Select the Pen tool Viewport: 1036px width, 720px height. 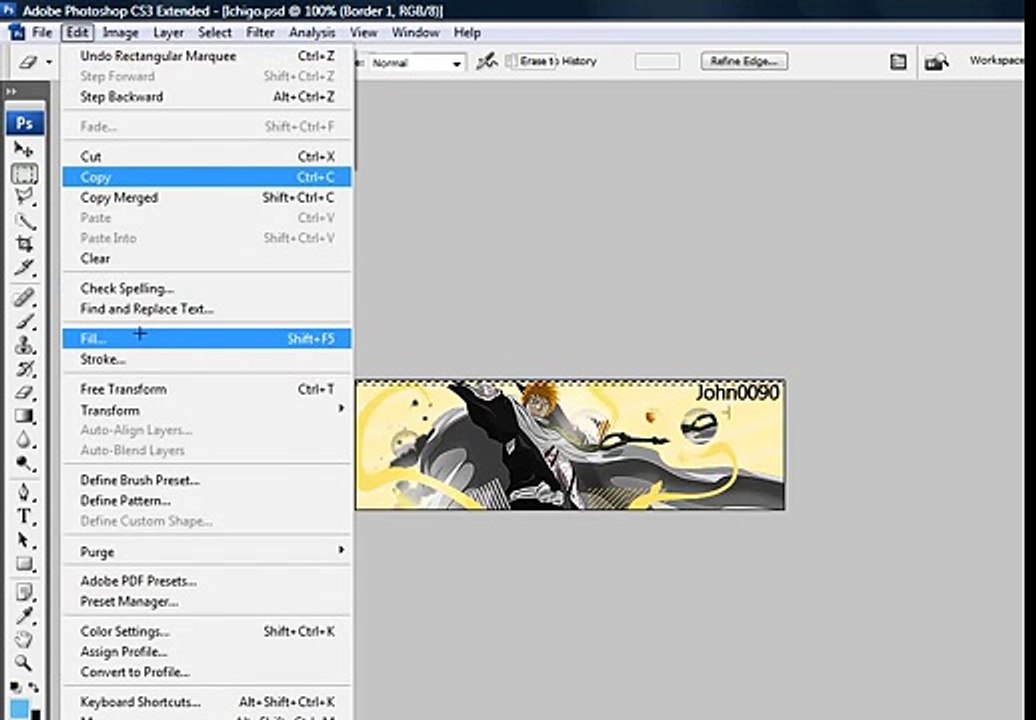point(24,493)
